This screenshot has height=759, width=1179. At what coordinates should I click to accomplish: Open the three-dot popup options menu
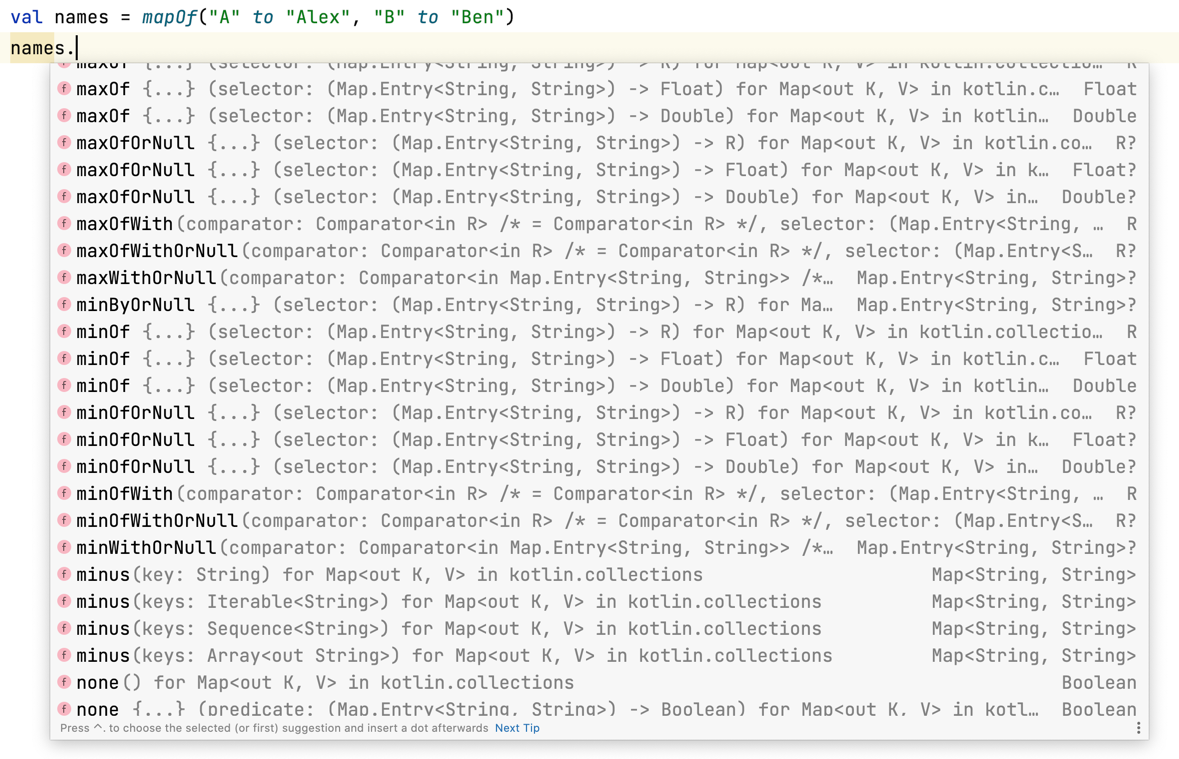(x=1138, y=728)
